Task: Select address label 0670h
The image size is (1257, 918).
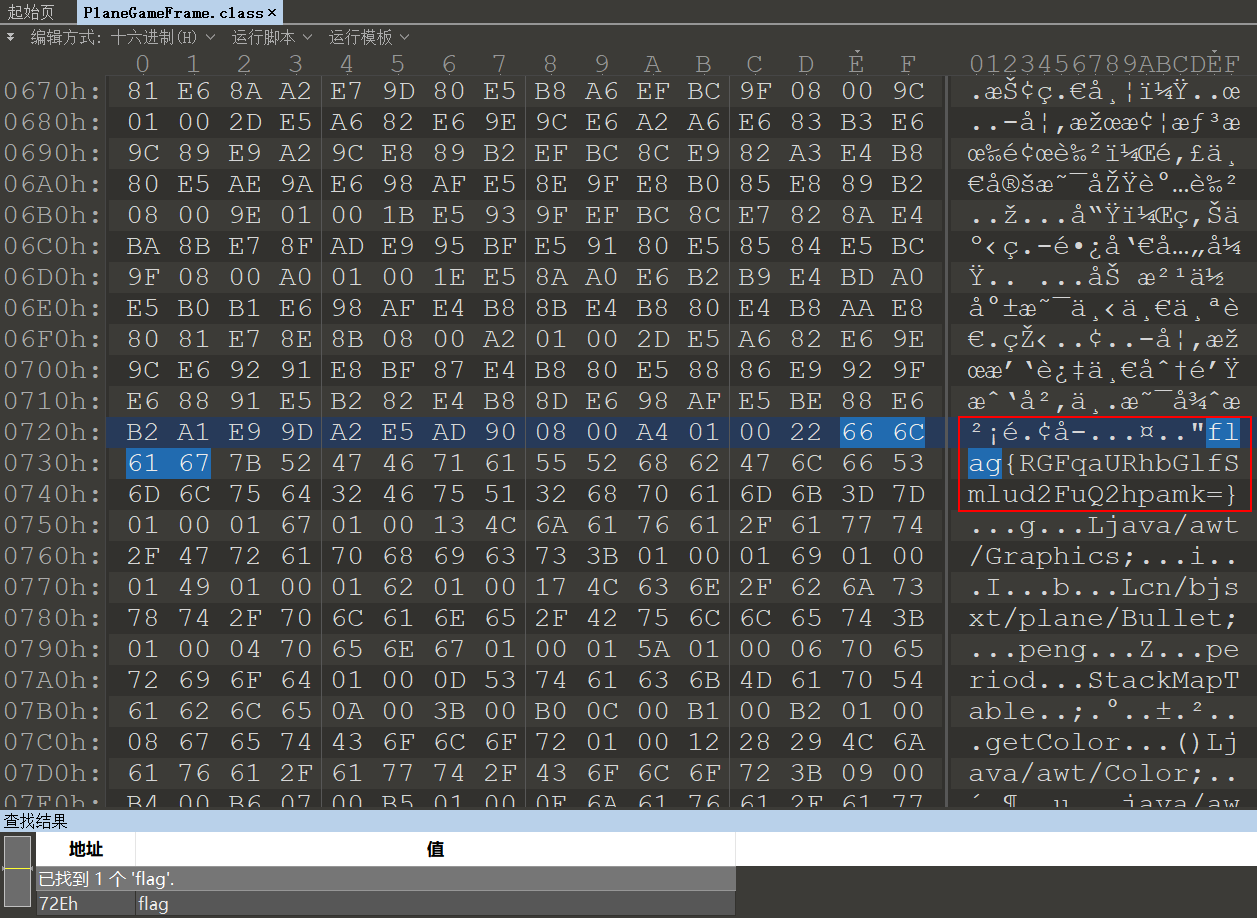Action: point(53,92)
